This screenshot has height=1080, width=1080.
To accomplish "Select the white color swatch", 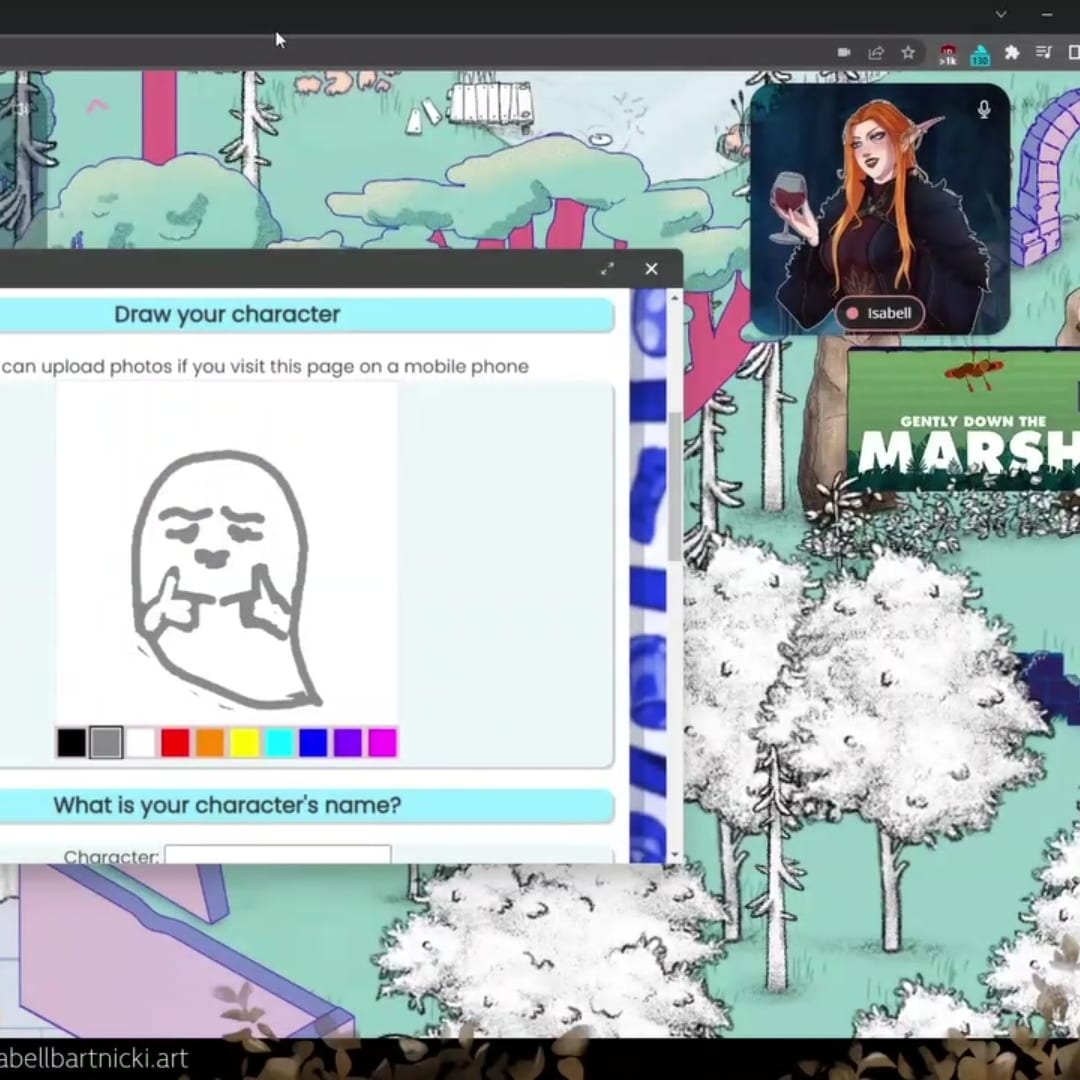I will (141, 743).
